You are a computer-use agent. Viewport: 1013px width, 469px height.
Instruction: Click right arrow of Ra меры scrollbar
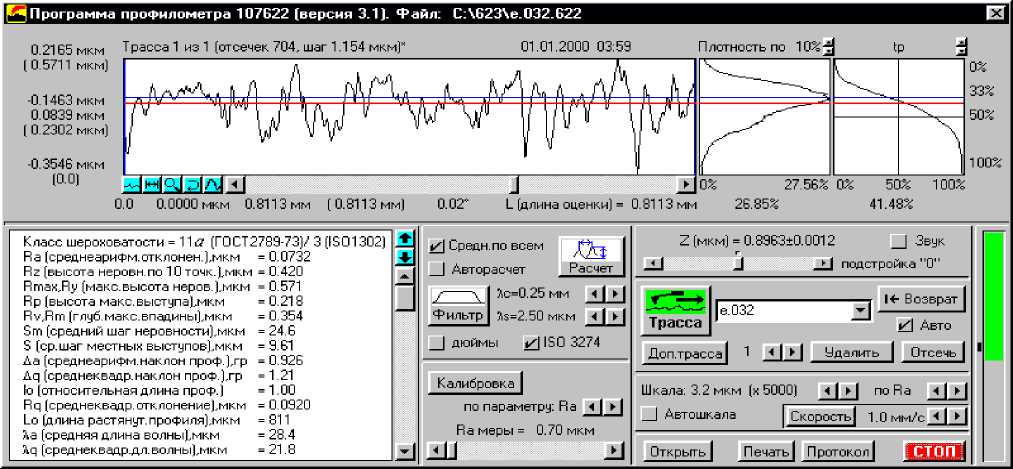(x=616, y=450)
